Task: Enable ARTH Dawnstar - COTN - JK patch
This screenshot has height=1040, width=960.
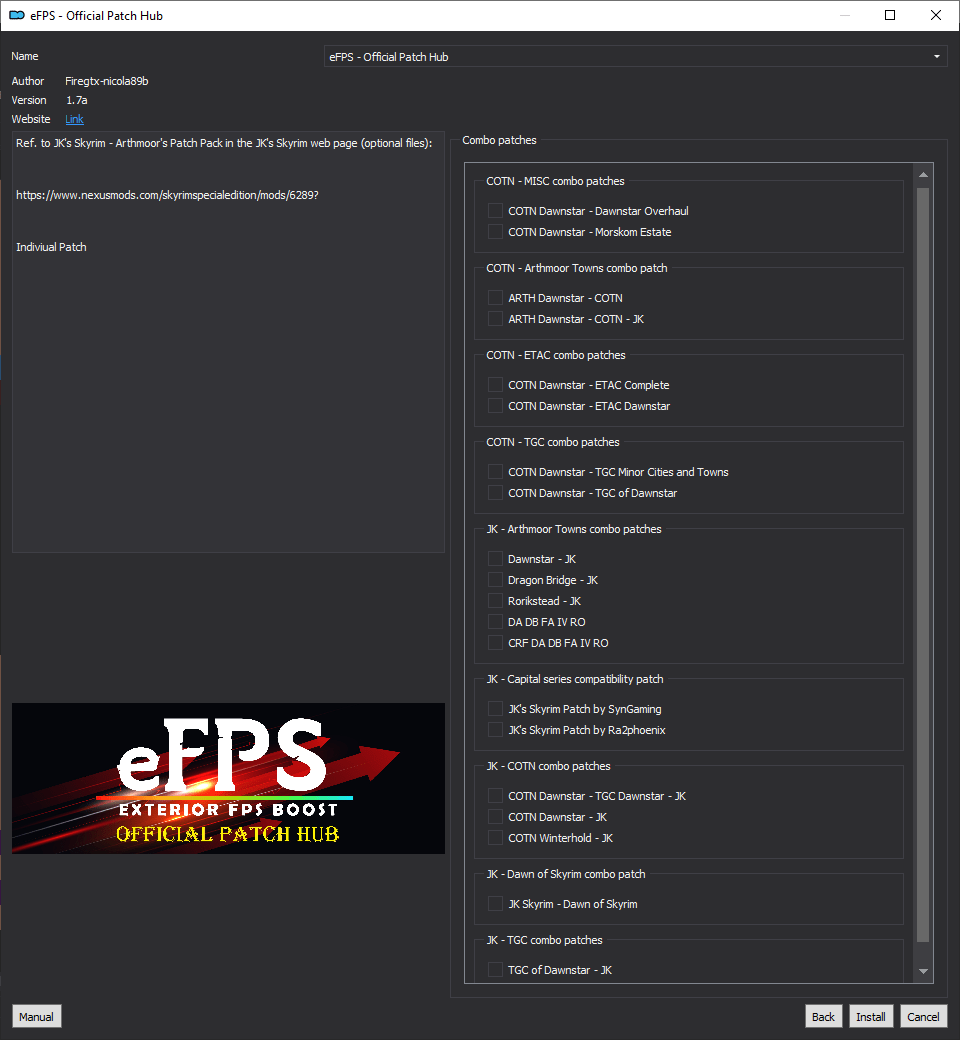Action: click(495, 319)
